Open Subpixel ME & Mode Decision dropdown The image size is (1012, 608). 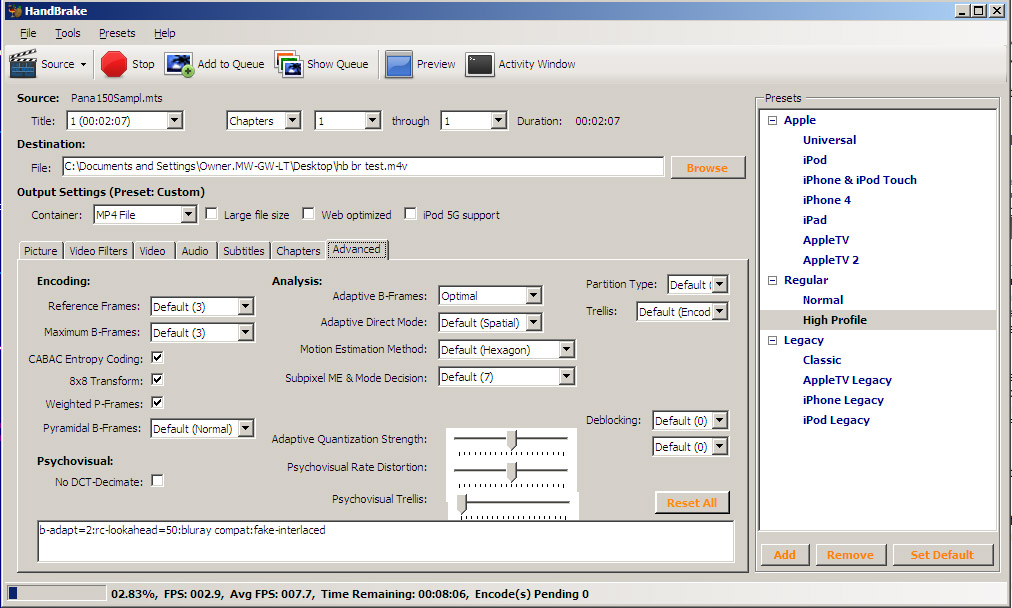(x=506, y=376)
